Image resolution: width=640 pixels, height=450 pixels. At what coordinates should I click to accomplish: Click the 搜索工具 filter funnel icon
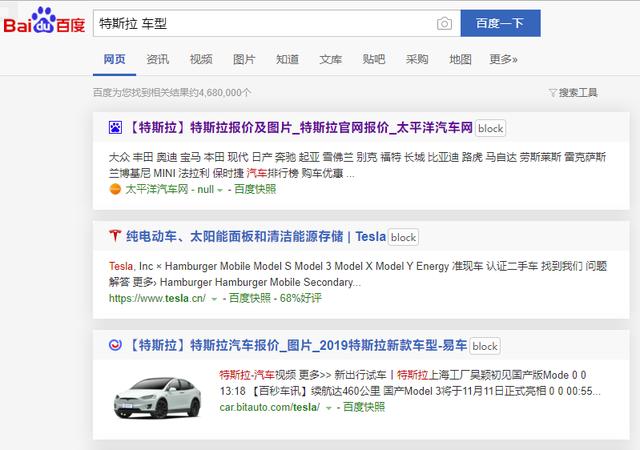point(553,93)
